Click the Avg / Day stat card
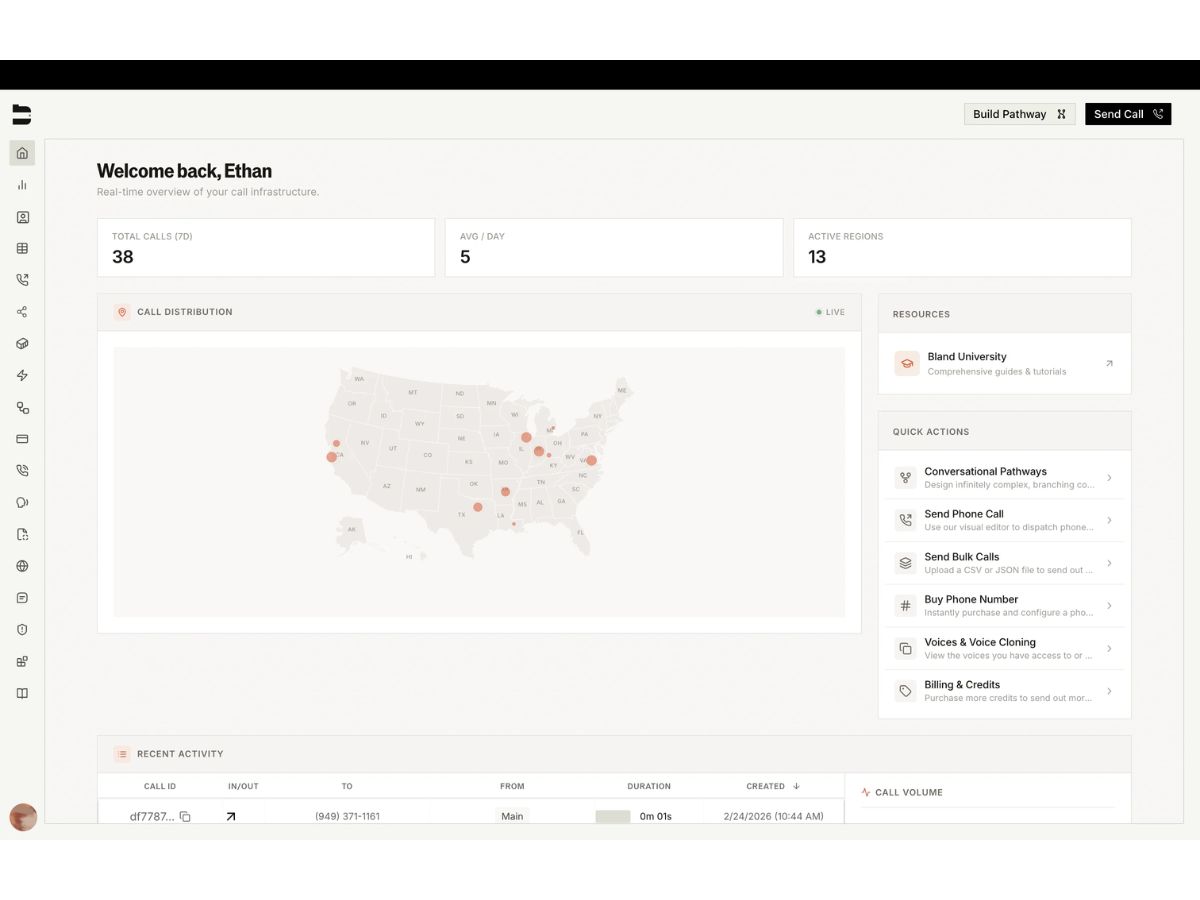The width and height of the screenshot is (1200, 900). click(614, 247)
